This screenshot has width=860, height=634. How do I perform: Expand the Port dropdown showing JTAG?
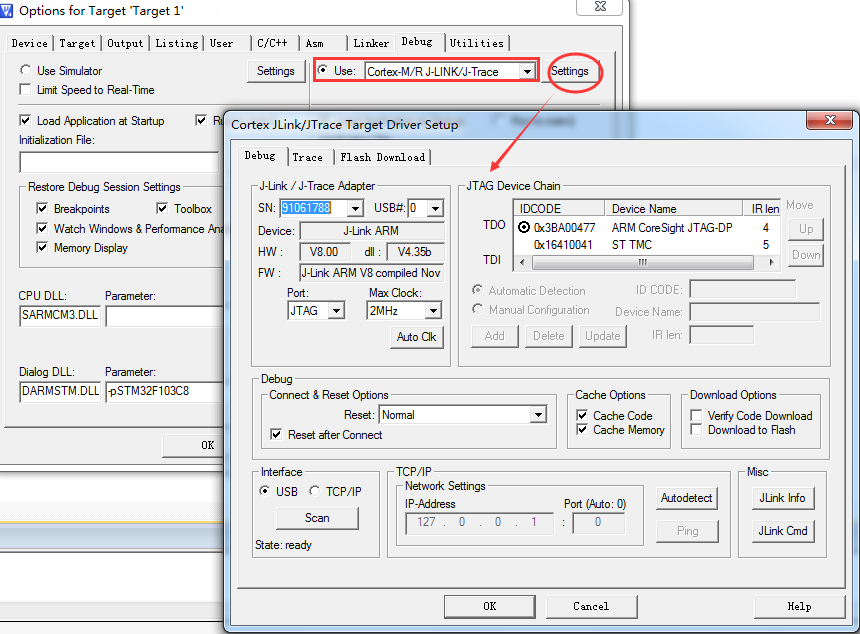pos(336,311)
